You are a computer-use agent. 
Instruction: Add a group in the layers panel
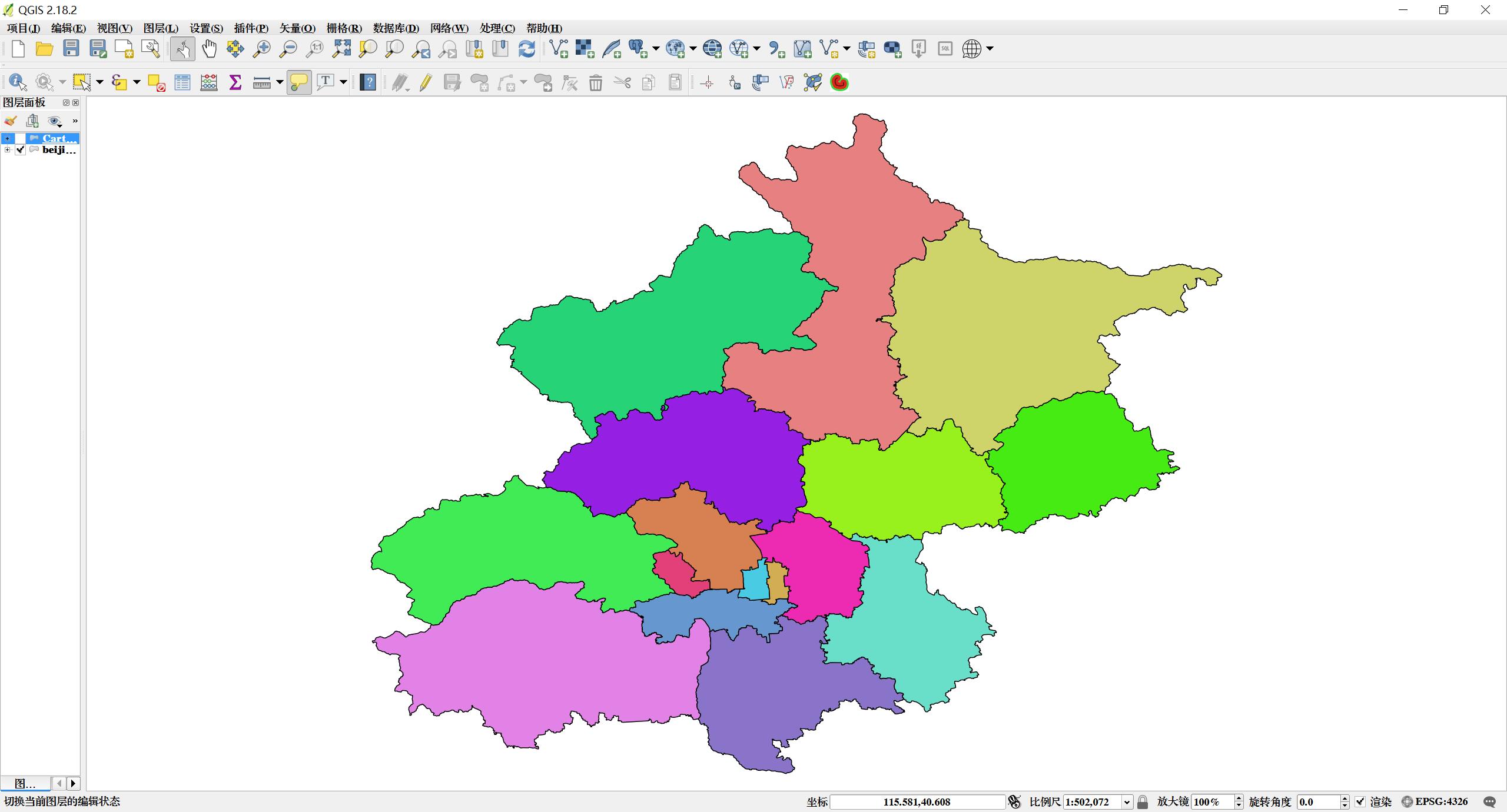coord(32,121)
